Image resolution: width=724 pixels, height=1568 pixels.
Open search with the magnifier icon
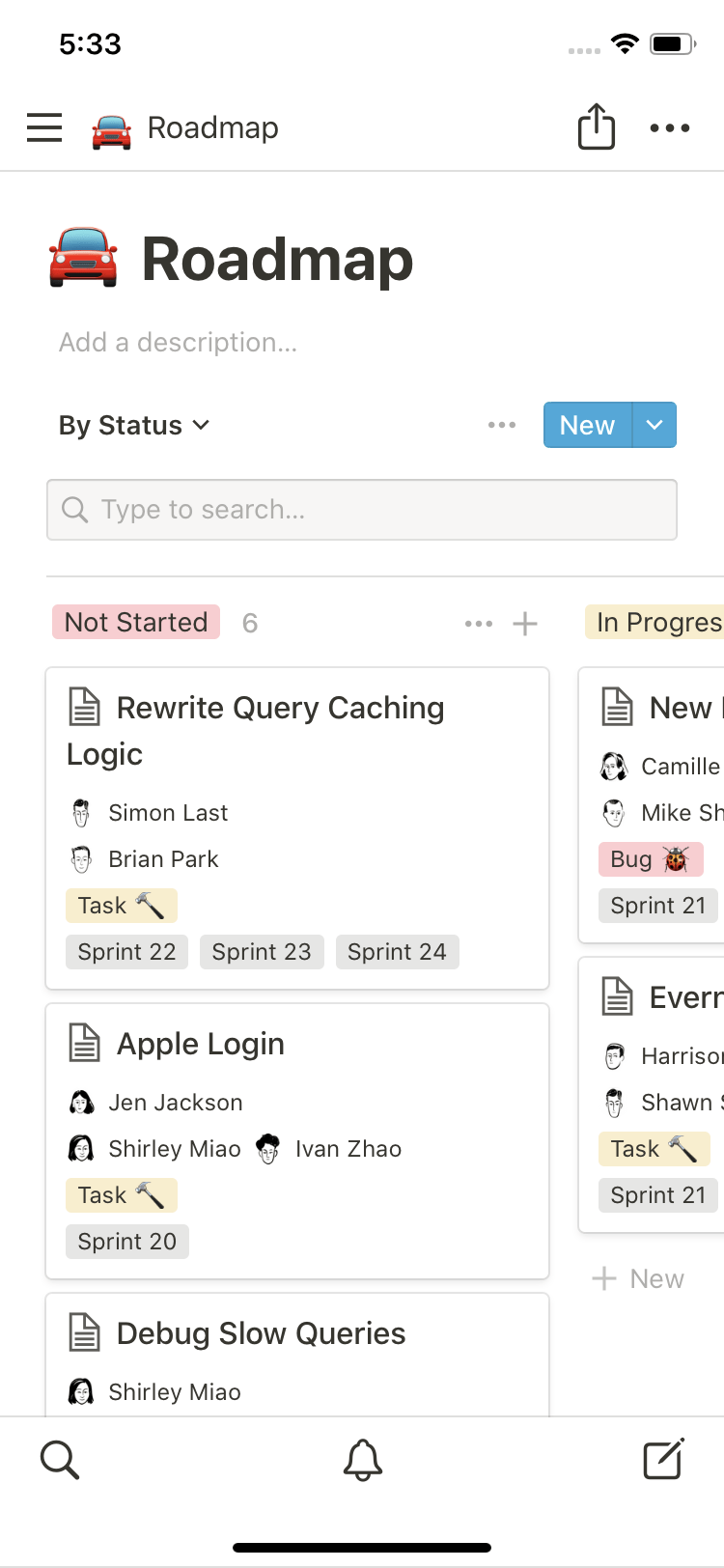click(x=59, y=1460)
